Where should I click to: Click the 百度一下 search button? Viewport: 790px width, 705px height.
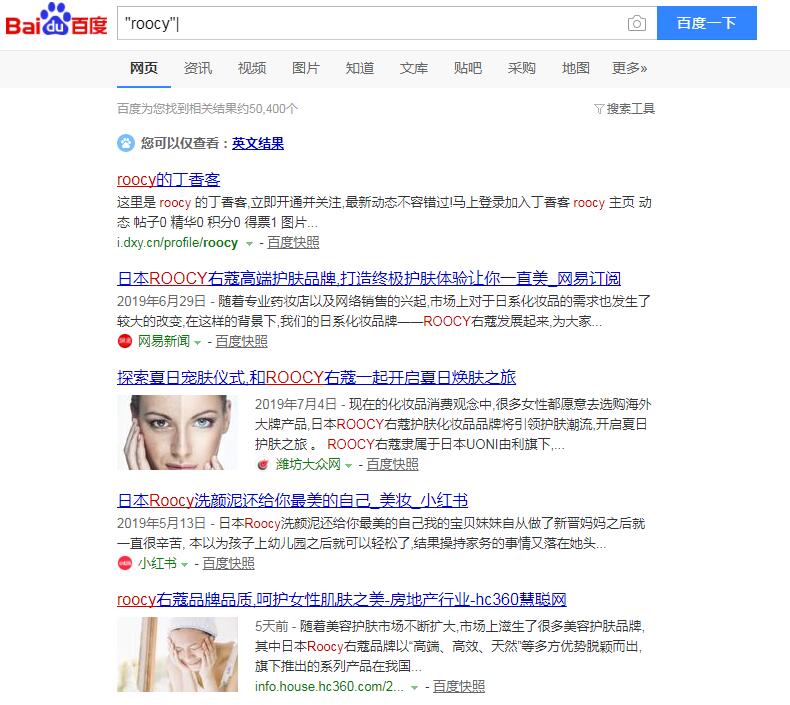click(x=706, y=23)
